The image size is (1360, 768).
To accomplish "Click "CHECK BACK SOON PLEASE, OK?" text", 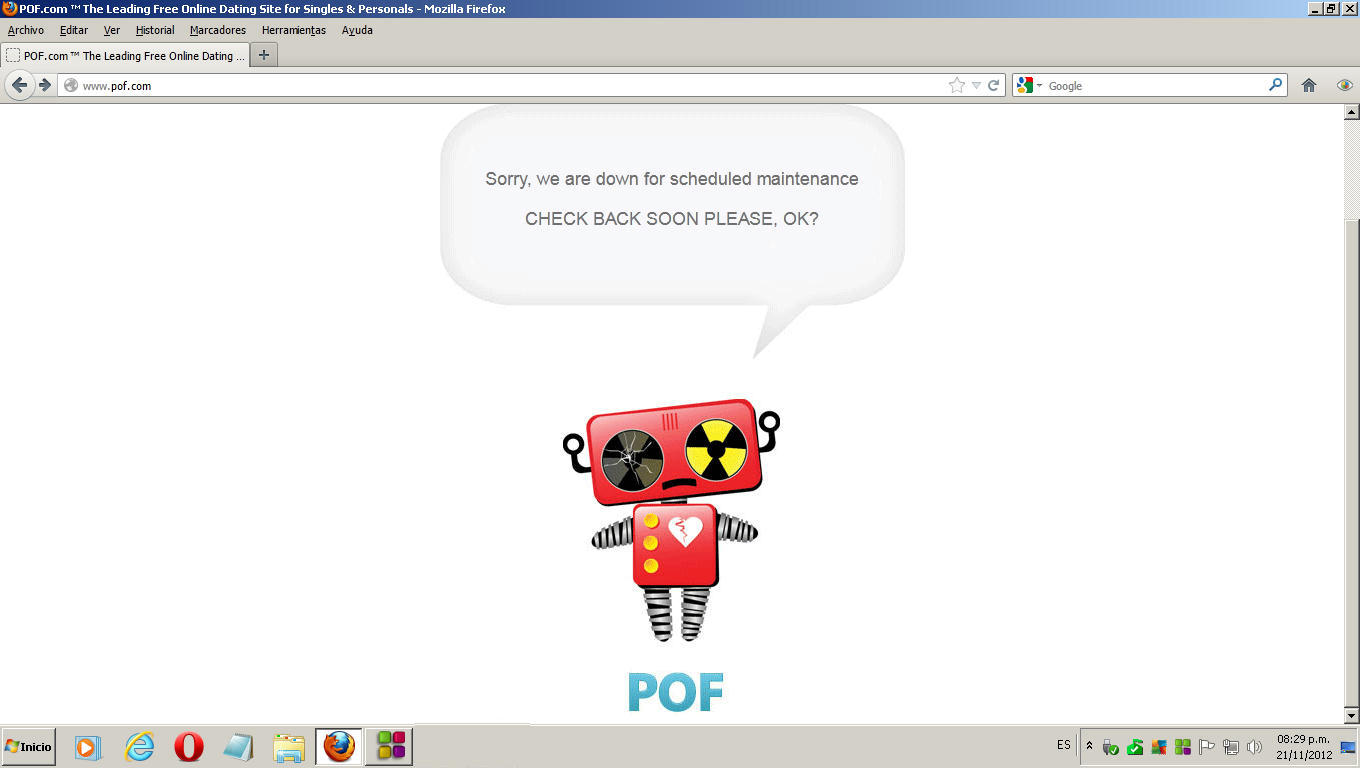I will click(x=672, y=219).
